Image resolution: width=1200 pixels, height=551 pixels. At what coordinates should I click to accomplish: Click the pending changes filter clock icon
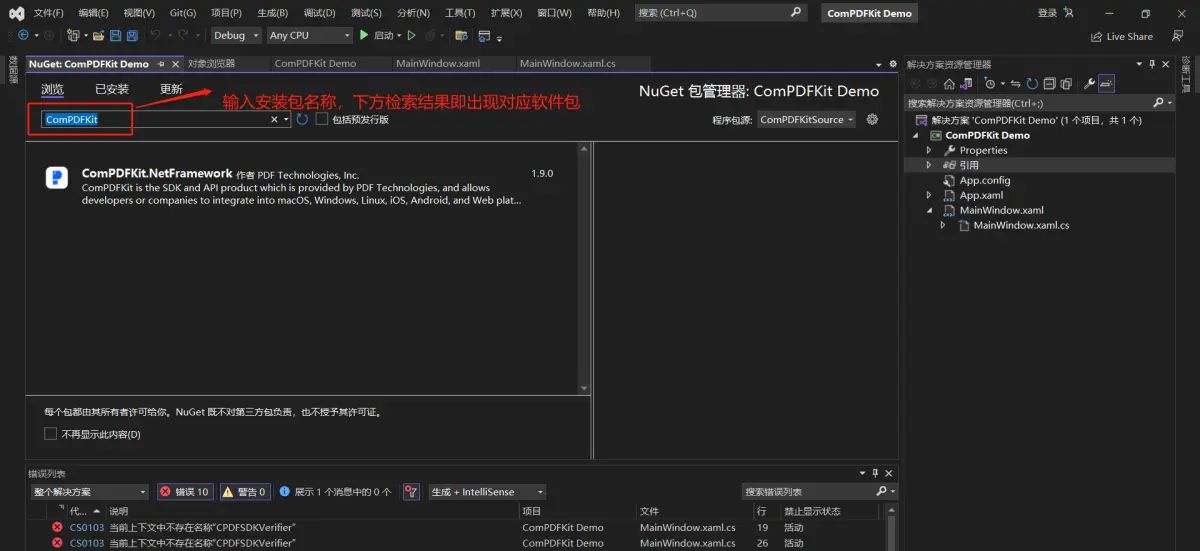[x=992, y=83]
